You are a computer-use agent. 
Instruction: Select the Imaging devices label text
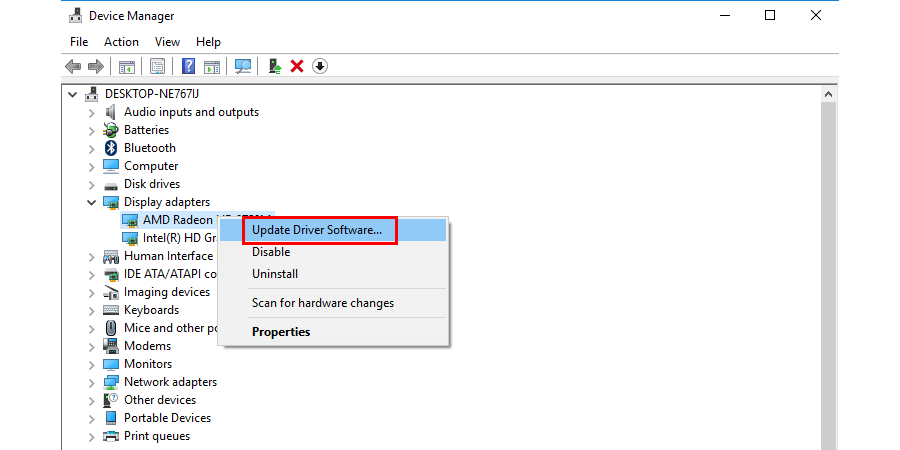167,292
